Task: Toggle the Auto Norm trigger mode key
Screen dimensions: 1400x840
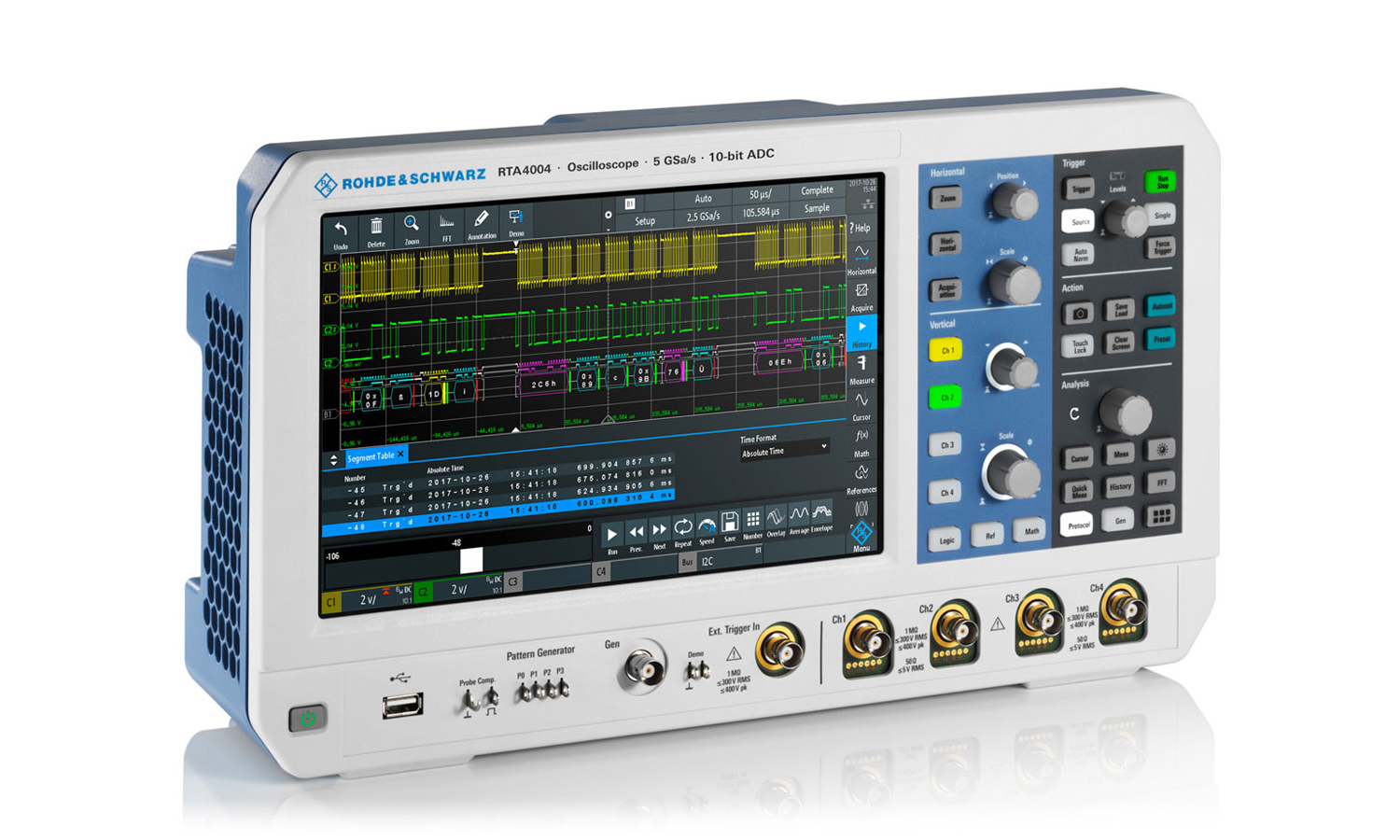Action: 1079,254
